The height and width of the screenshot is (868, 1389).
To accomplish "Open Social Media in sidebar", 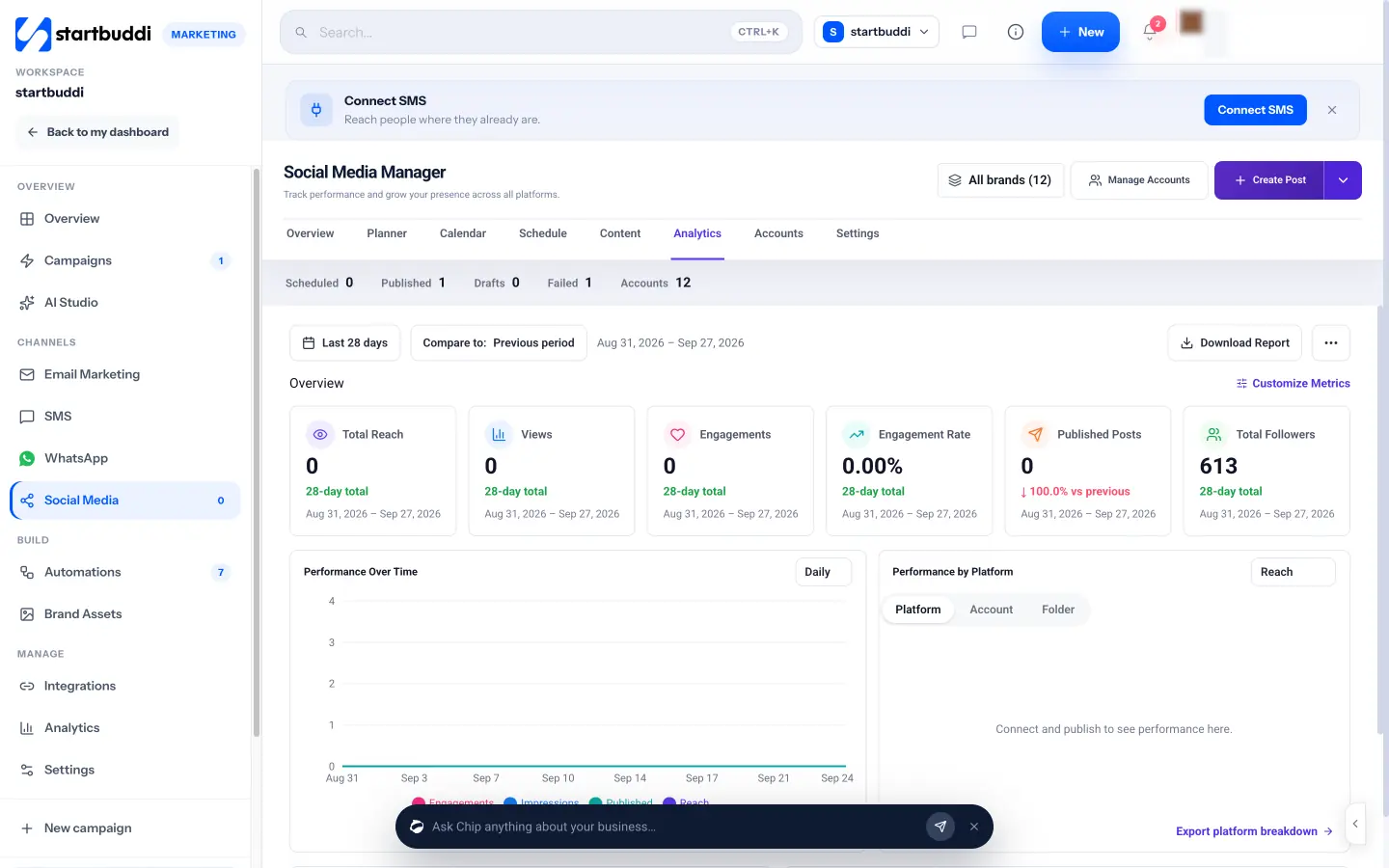I will coord(125,501).
